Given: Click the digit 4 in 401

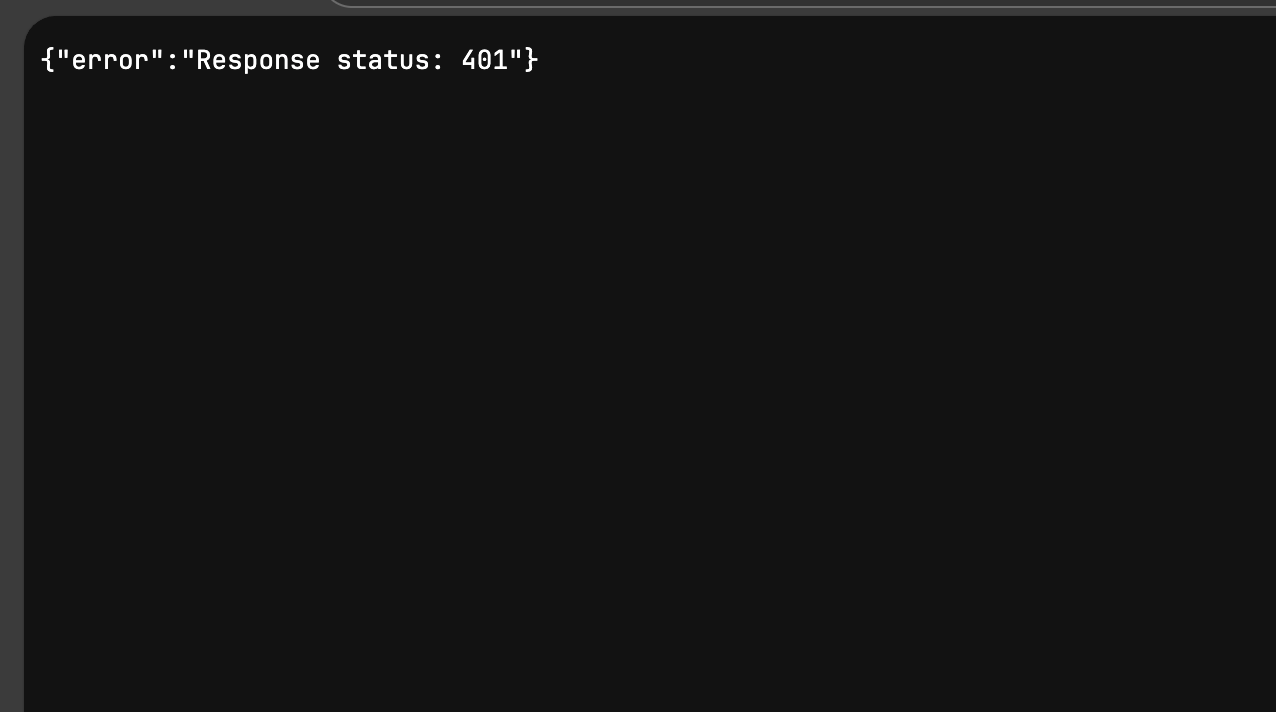Looking at the screenshot, I should [x=469, y=61].
